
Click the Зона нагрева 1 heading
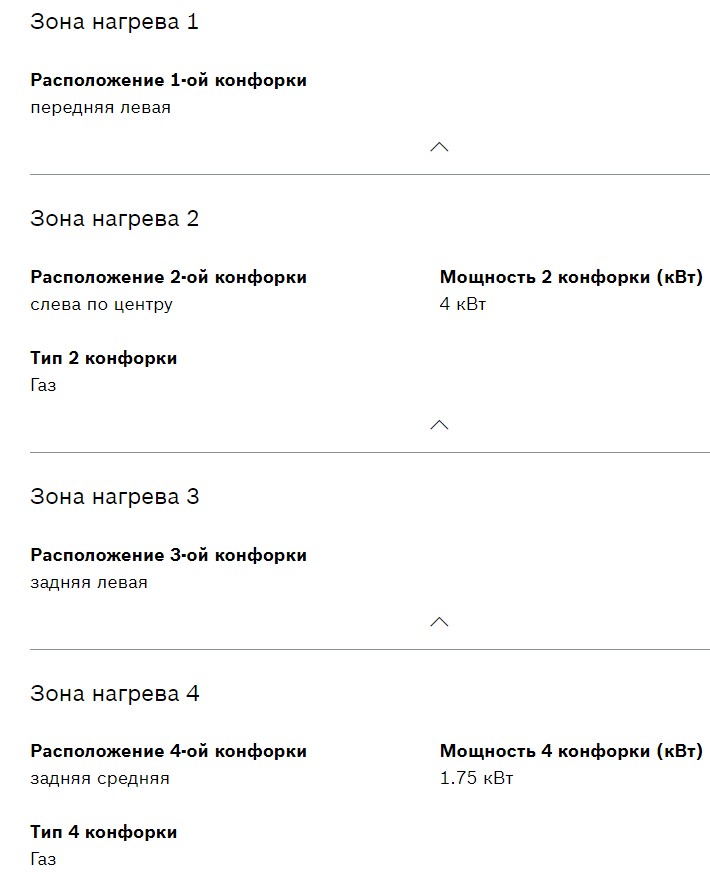114,22
